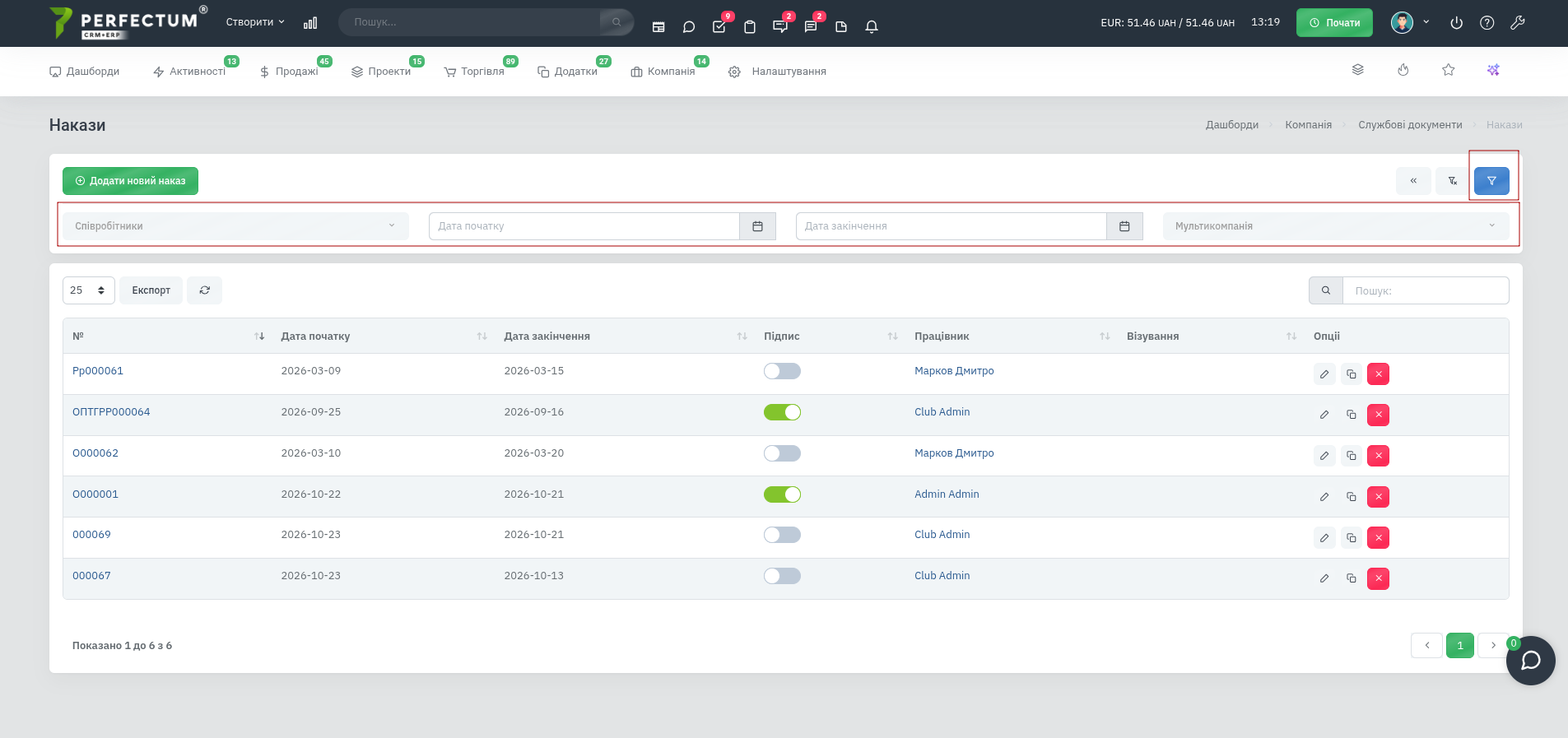Image resolution: width=1568 pixels, height=738 pixels.
Task: Toggle signature switch for order 0000062
Action: click(x=782, y=453)
